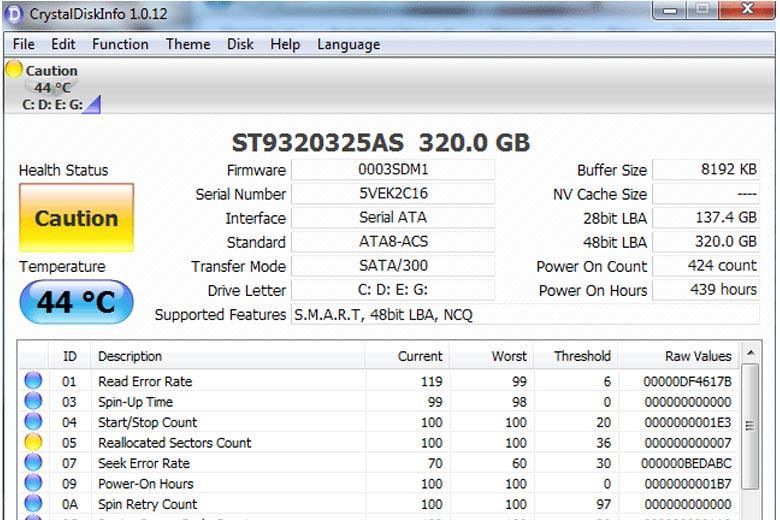The image size is (780, 520).
Task: Click the Firmware field 0003SDM1
Action: click(393, 169)
